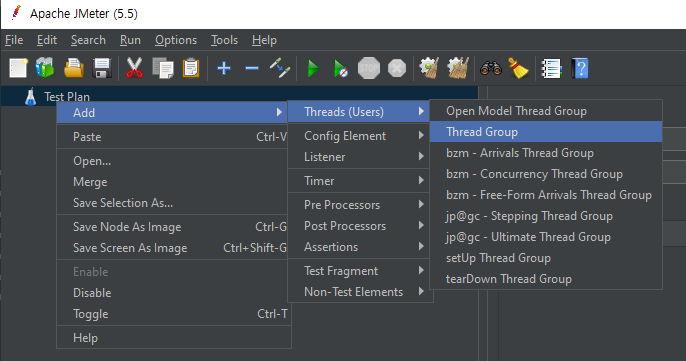This screenshot has height=361, width=686.
Task: Choose Open... in context menu
Action: point(172,161)
